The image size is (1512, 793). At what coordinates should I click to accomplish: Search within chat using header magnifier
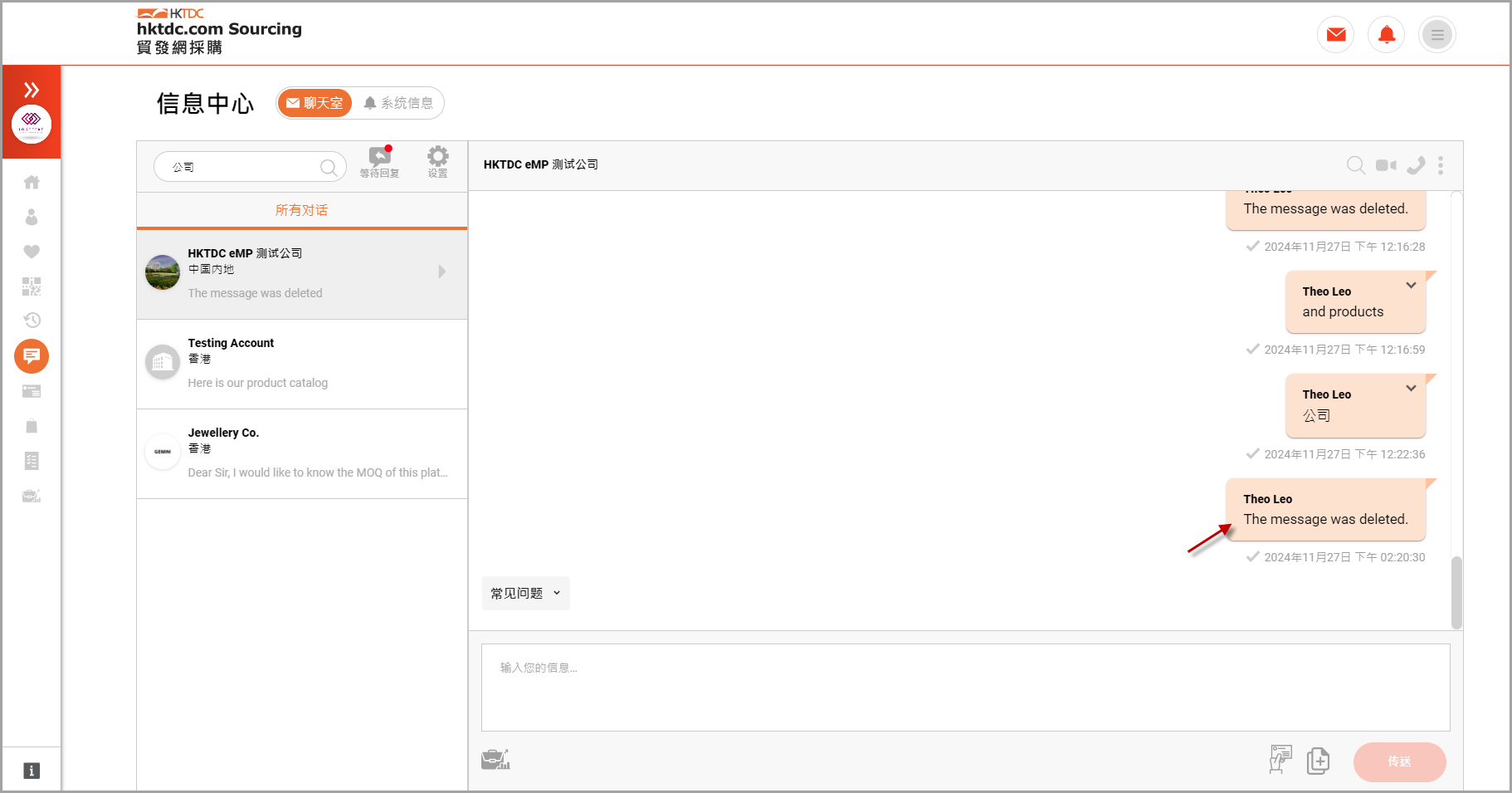1356,165
